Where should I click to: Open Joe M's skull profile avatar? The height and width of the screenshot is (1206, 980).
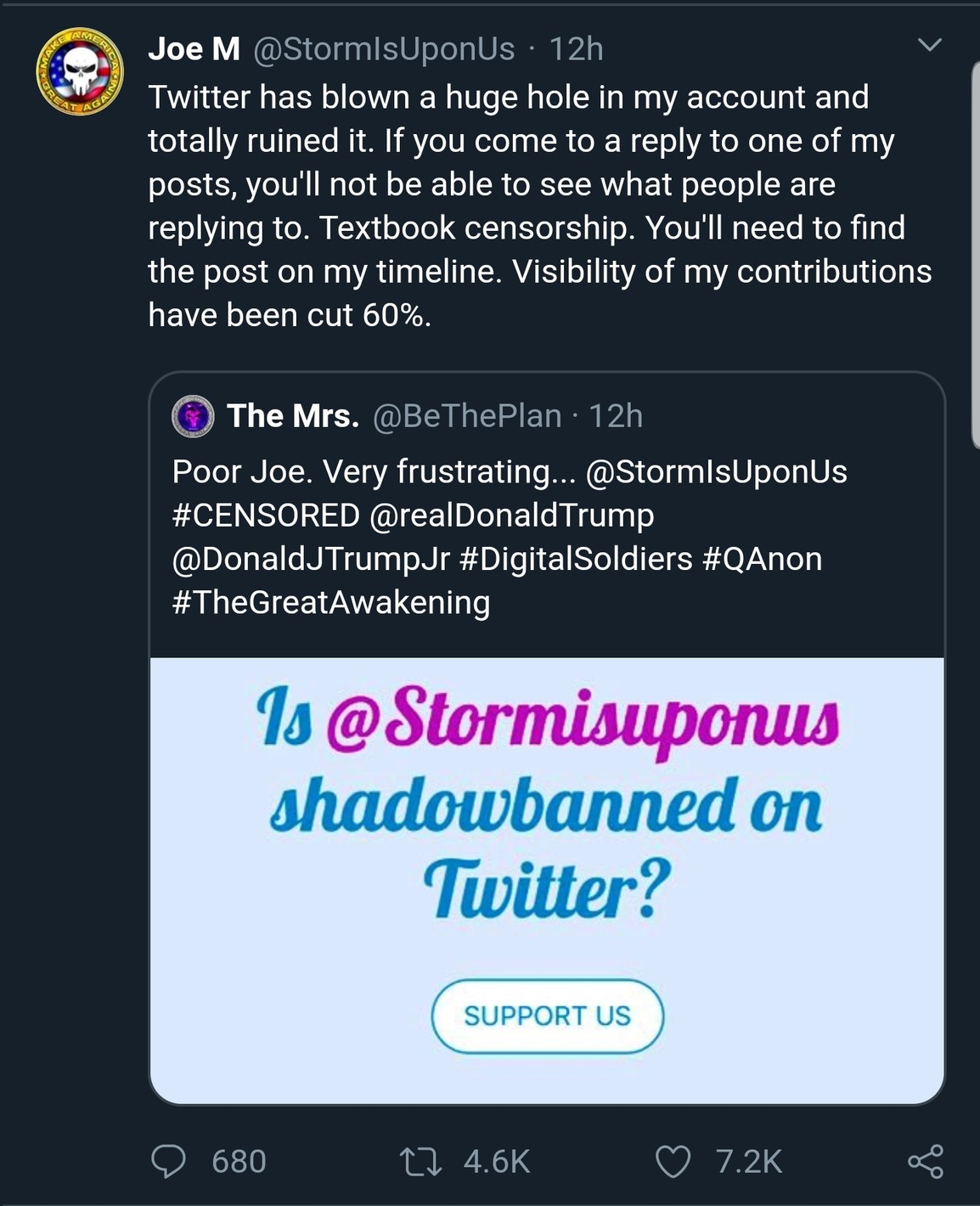(80, 72)
